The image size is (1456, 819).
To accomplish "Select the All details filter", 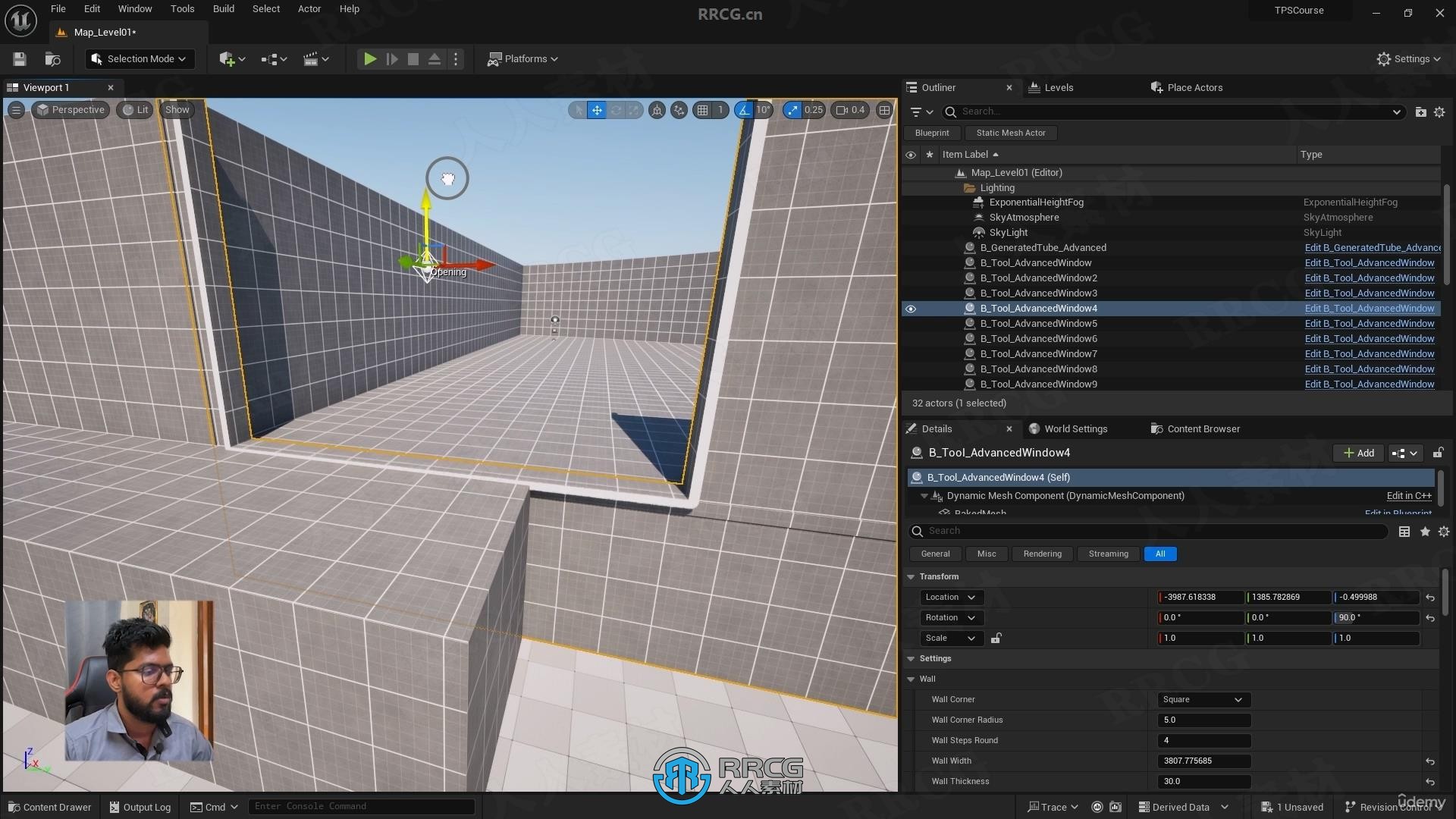I will tap(1160, 554).
